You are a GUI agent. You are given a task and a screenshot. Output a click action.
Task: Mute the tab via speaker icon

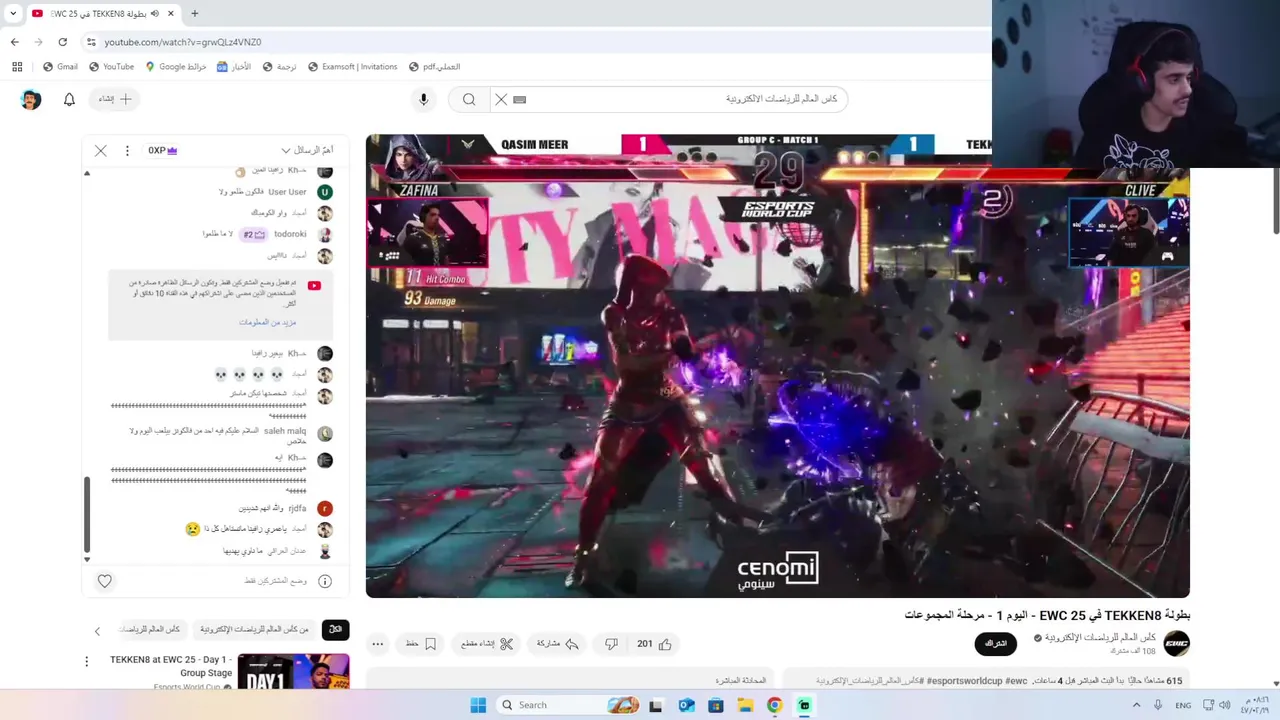(x=154, y=14)
